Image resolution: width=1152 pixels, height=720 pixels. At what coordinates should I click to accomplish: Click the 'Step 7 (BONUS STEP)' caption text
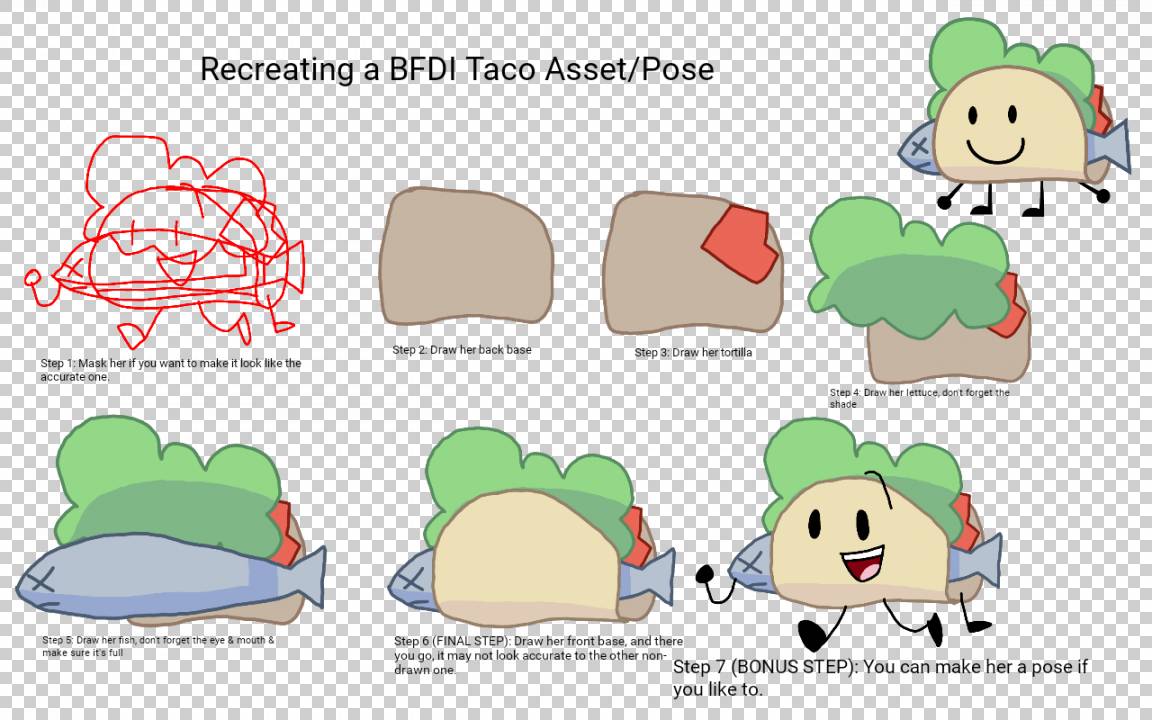(880, 677)
